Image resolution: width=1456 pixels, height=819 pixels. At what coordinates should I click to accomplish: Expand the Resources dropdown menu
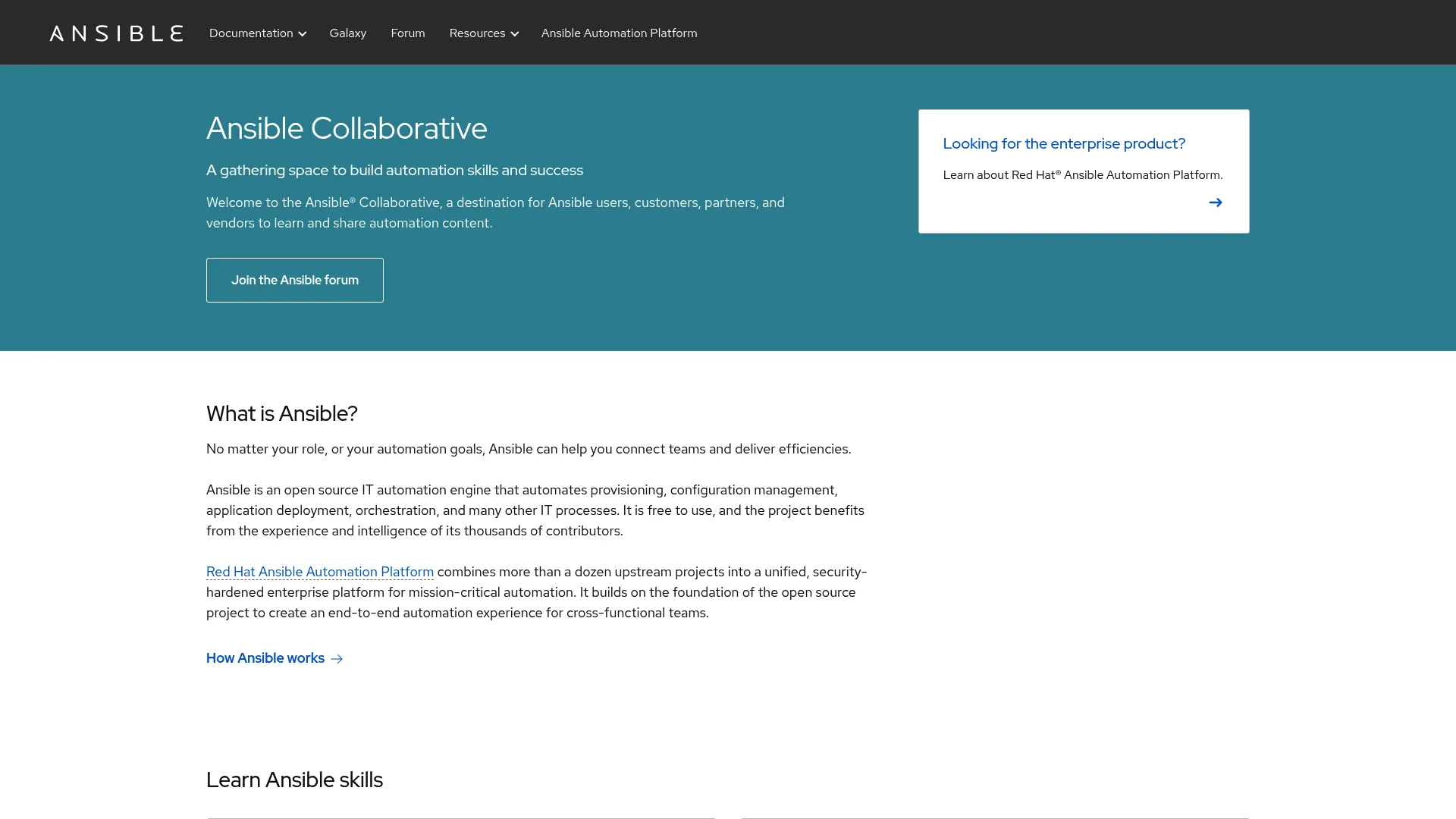pyautogui.click(x=484, y=33)
